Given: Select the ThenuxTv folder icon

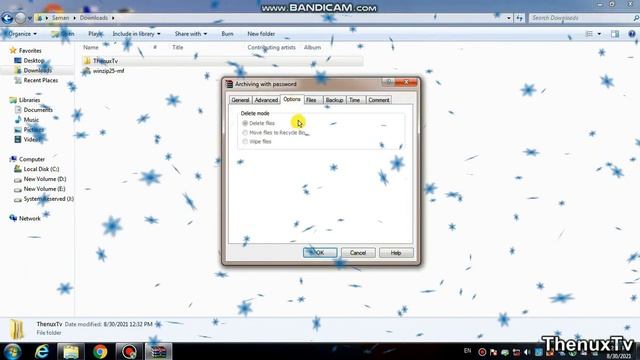Looking at the screenshot, I should click(87, 61).
